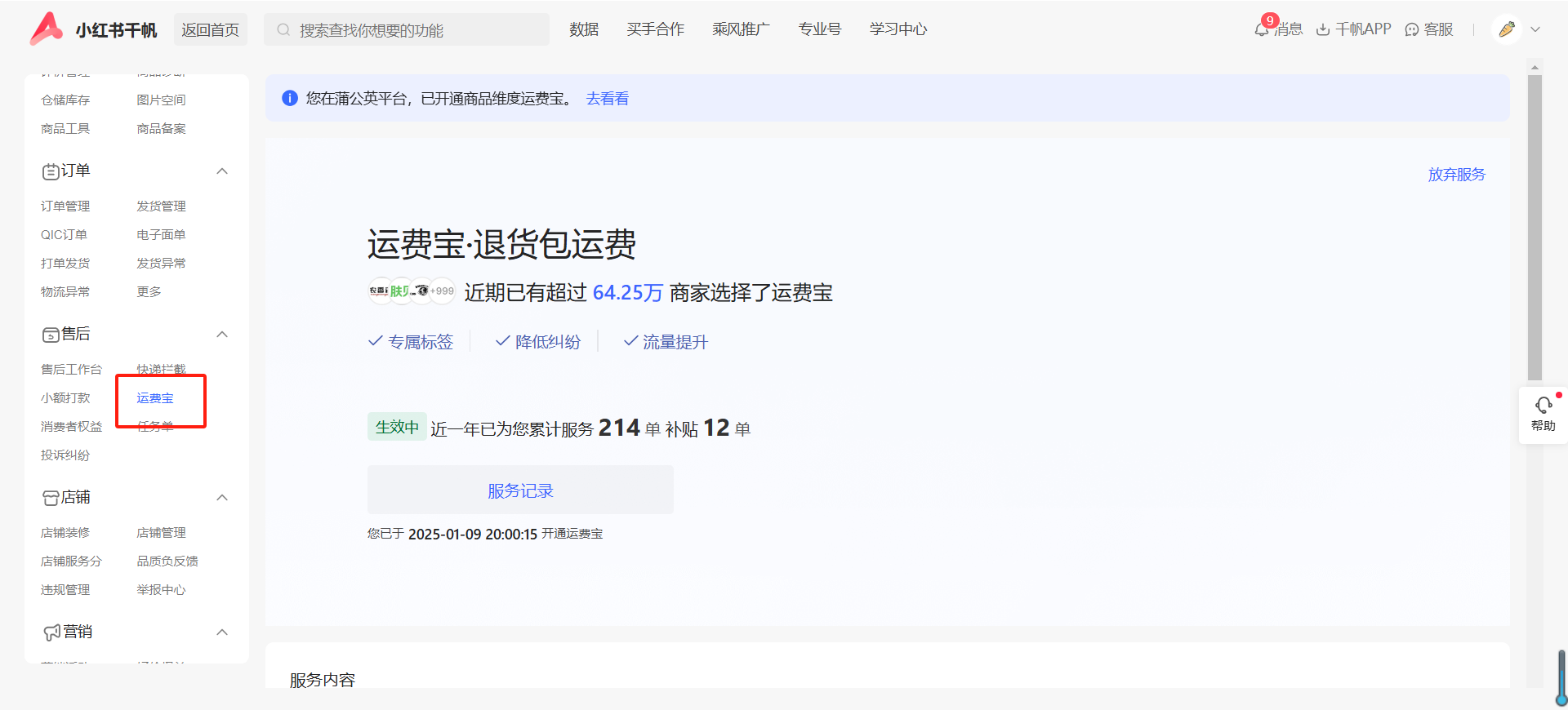
Task: Open the notification bell messages
Action: [x=1263, y=29]
